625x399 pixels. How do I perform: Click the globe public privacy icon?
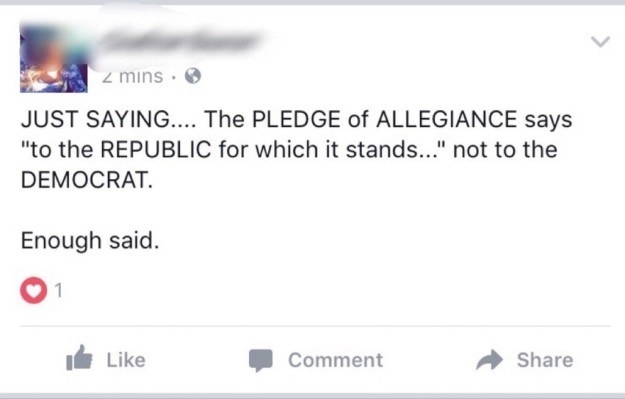193,76
